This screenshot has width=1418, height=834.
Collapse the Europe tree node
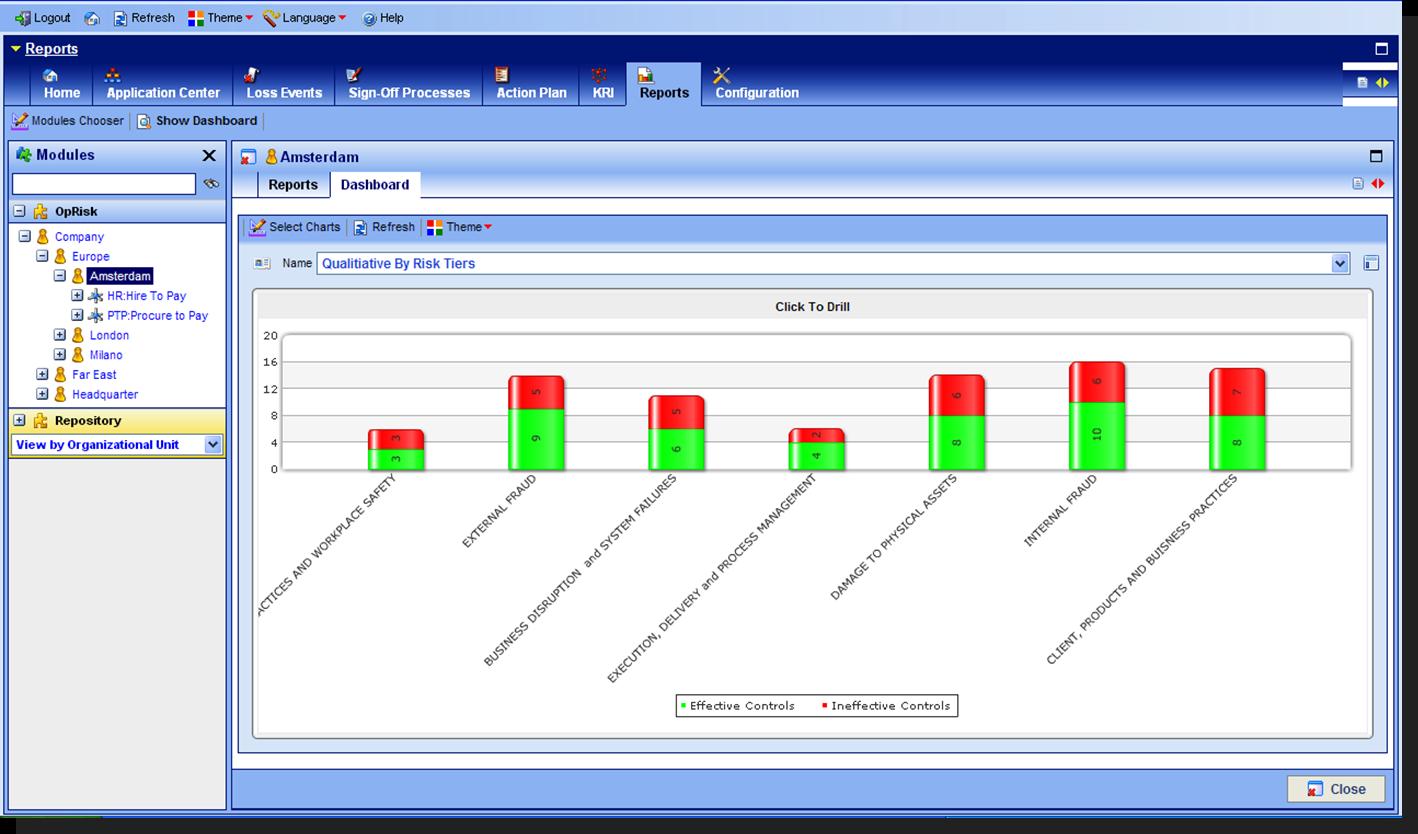click(42, 257)
